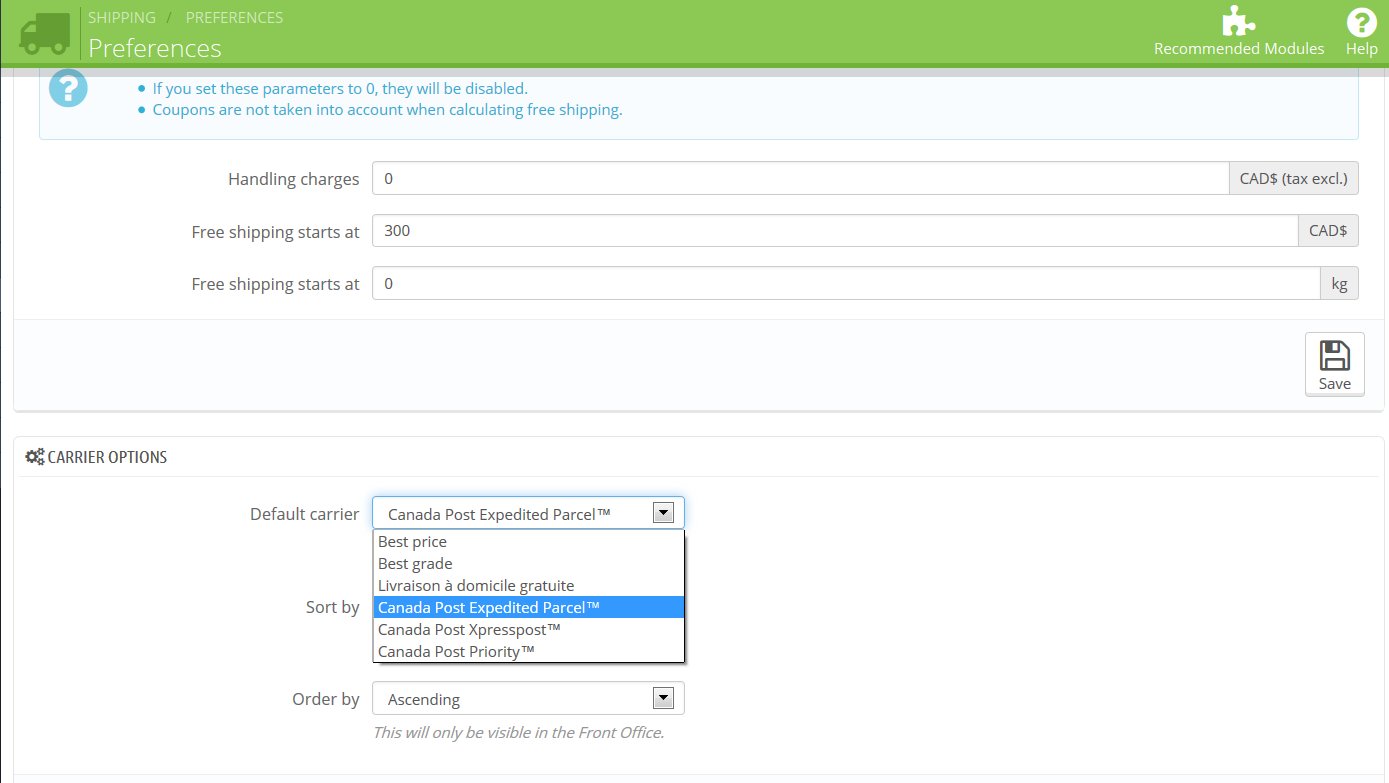Click the kg unit suffix
The width and height of the screenshot is (1389, 783).
[x=1340, y=283]
